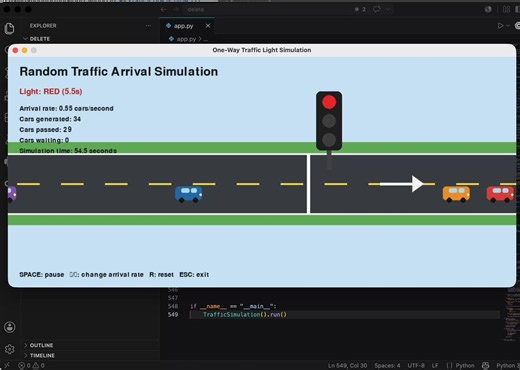The height and width of the screenshot is (370, 520).
Task: Expand the TIMELINE section
Action: tap(42, 356)
